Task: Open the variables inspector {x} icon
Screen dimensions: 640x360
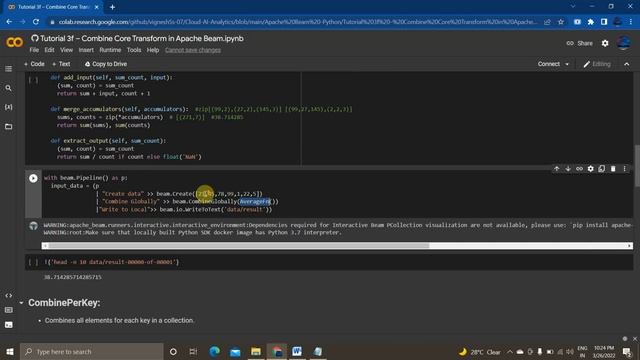Action: [8, 107]
